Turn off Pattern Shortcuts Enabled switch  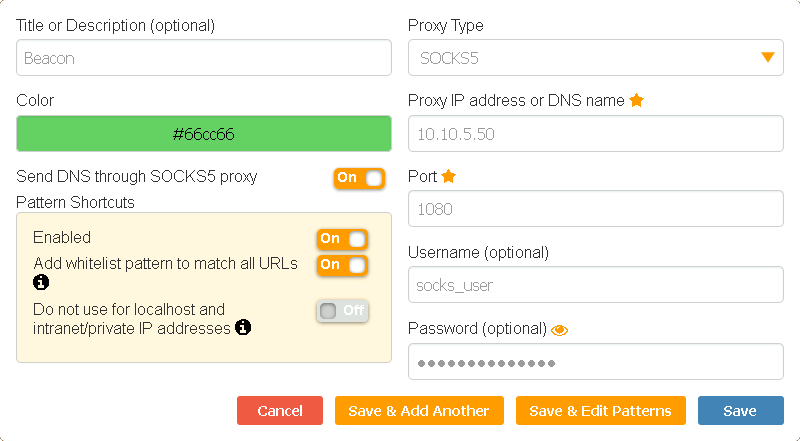pos(342,239)
